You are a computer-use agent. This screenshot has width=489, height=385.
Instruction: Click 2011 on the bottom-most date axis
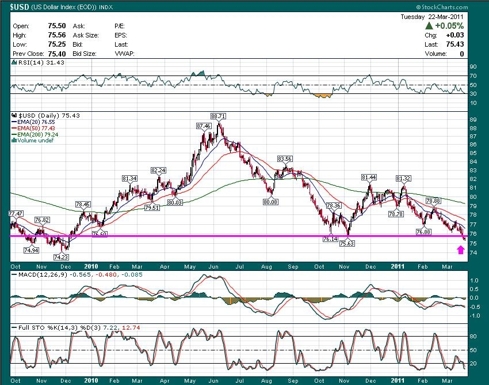pos(397,380)
